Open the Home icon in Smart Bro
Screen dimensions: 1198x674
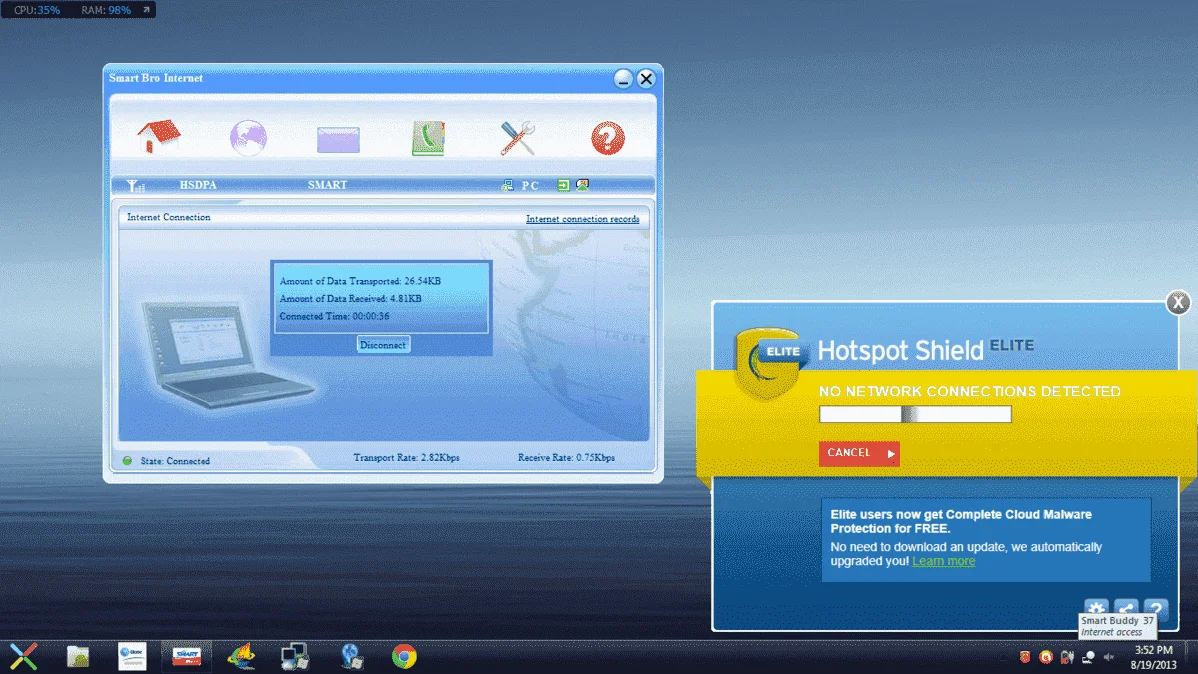[x=159, y=137]
